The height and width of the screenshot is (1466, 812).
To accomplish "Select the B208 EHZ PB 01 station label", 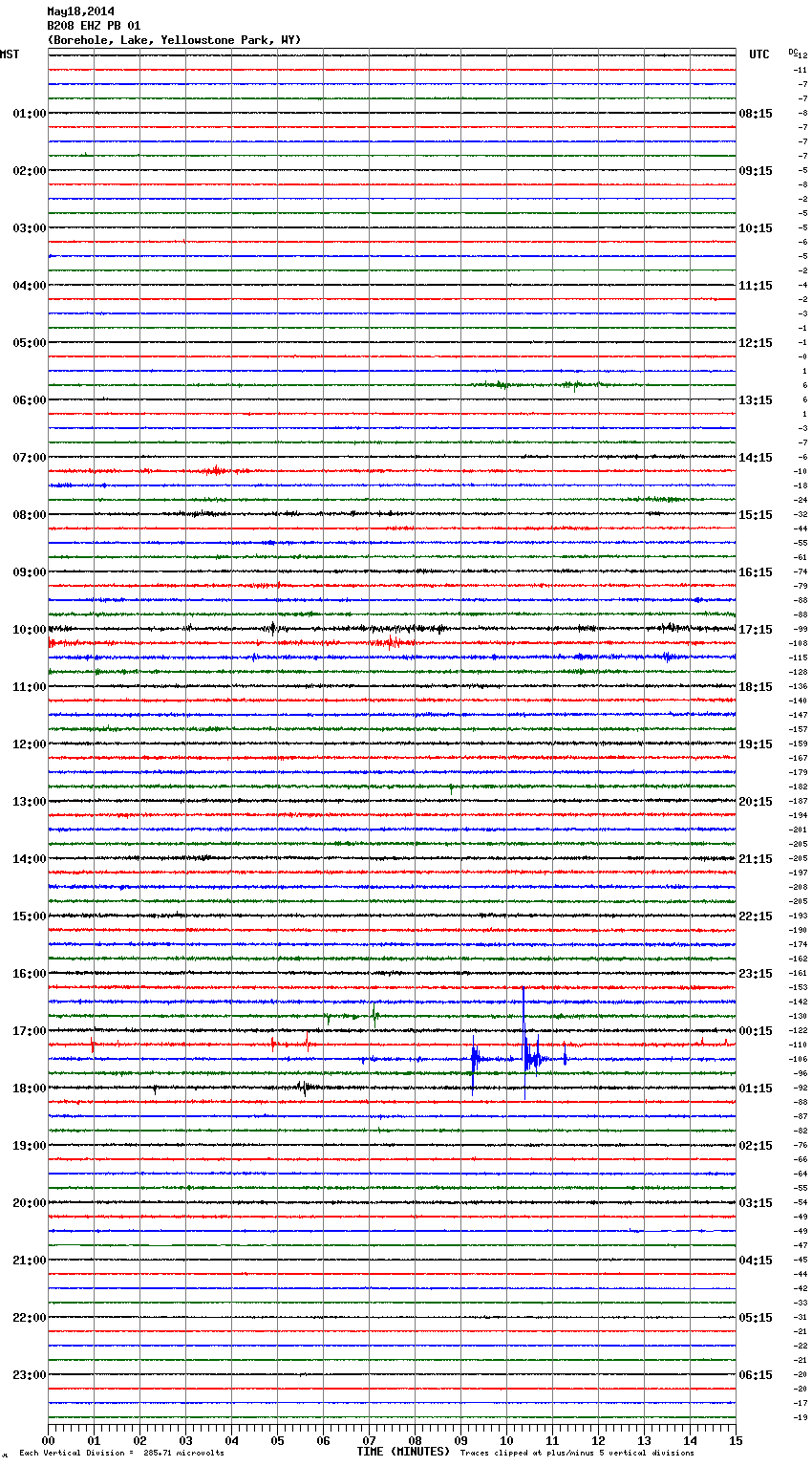I will point(94,26).
